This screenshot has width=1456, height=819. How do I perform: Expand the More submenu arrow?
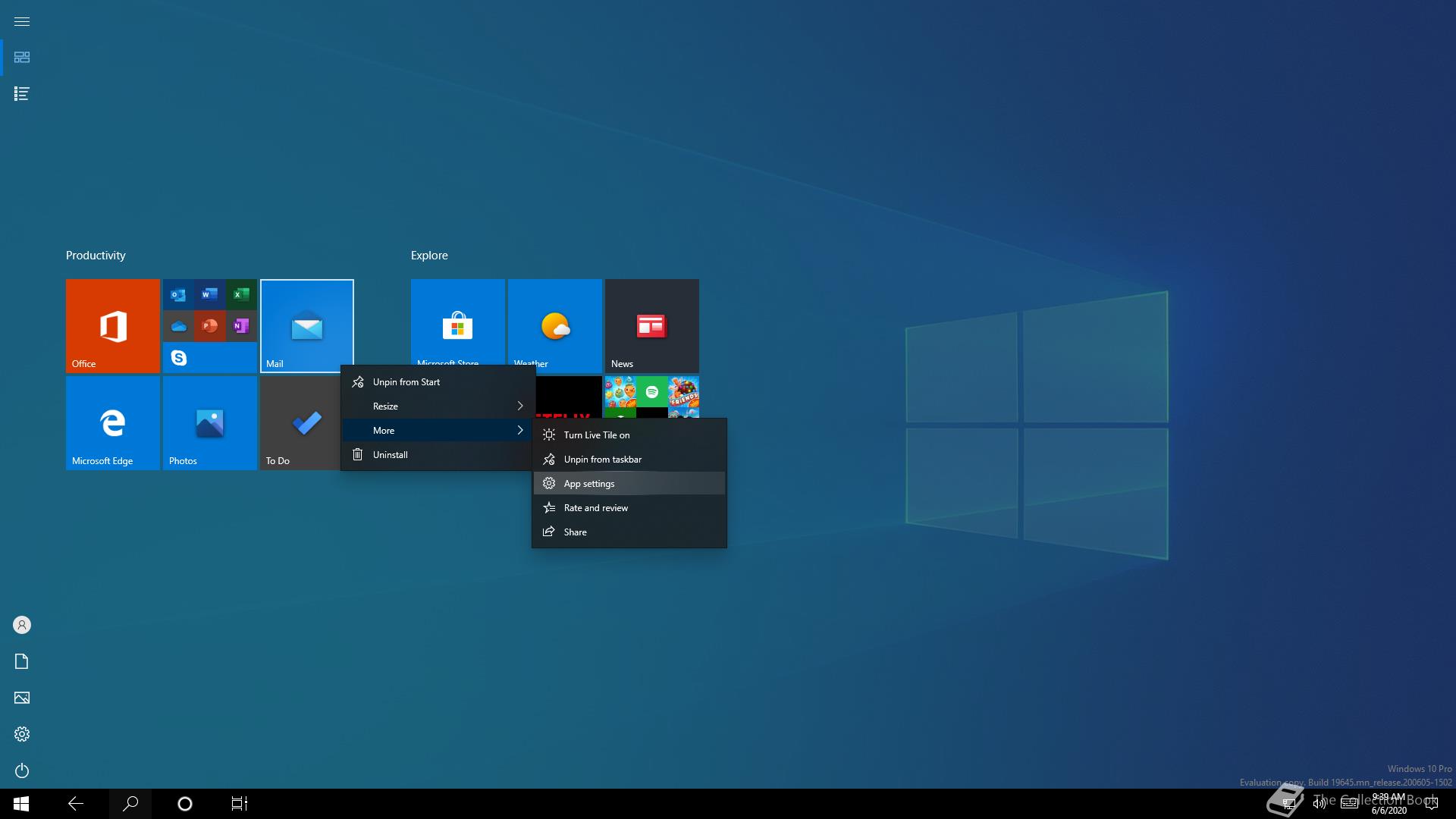[x=520, y=431]
